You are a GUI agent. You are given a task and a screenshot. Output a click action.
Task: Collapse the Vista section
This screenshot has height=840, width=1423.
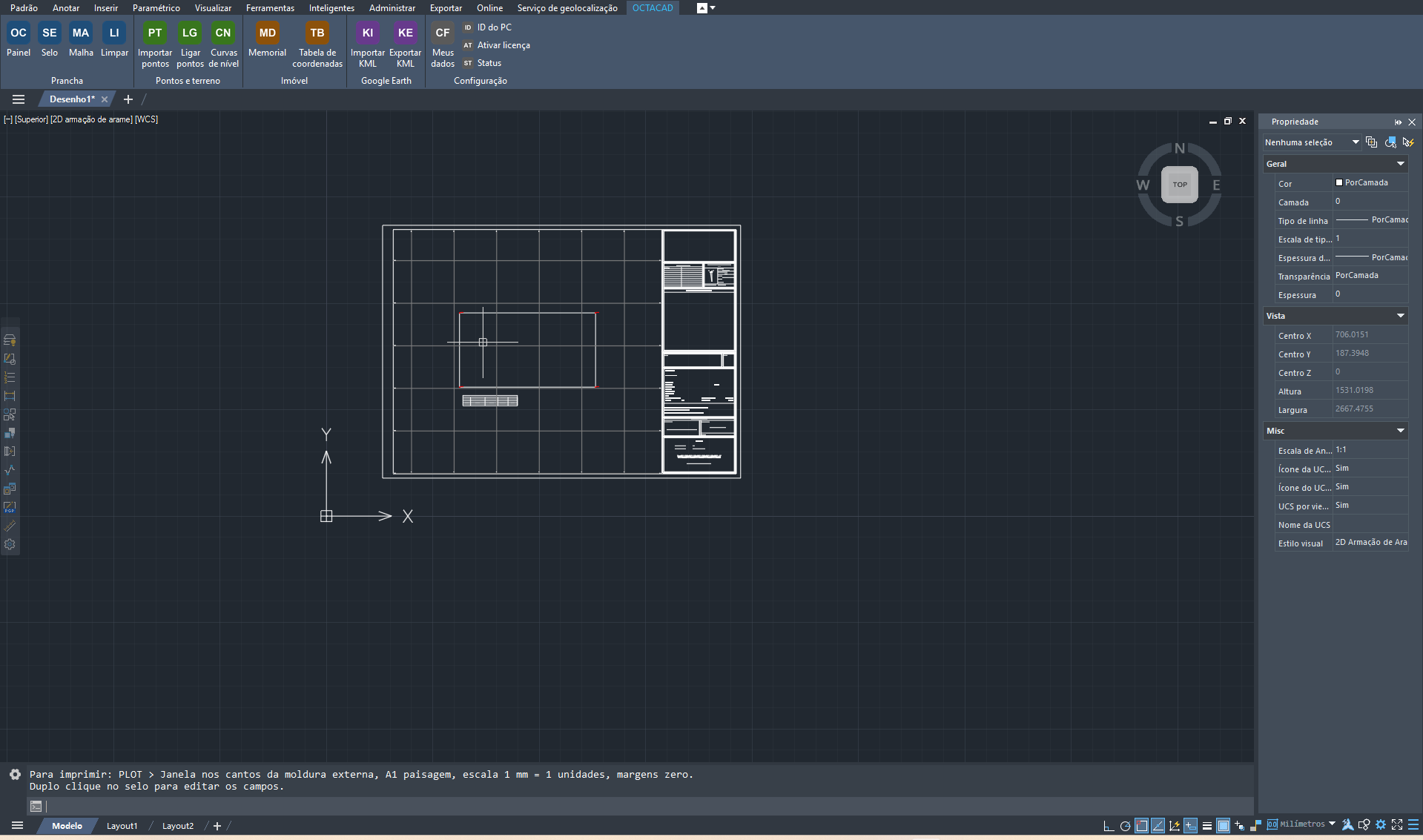(1401, 316)
